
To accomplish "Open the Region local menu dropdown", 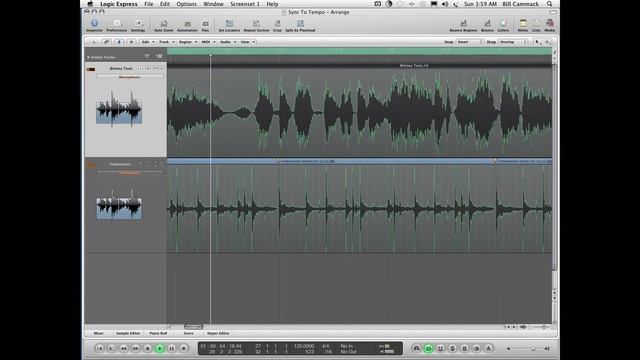I will coord(187,42).
